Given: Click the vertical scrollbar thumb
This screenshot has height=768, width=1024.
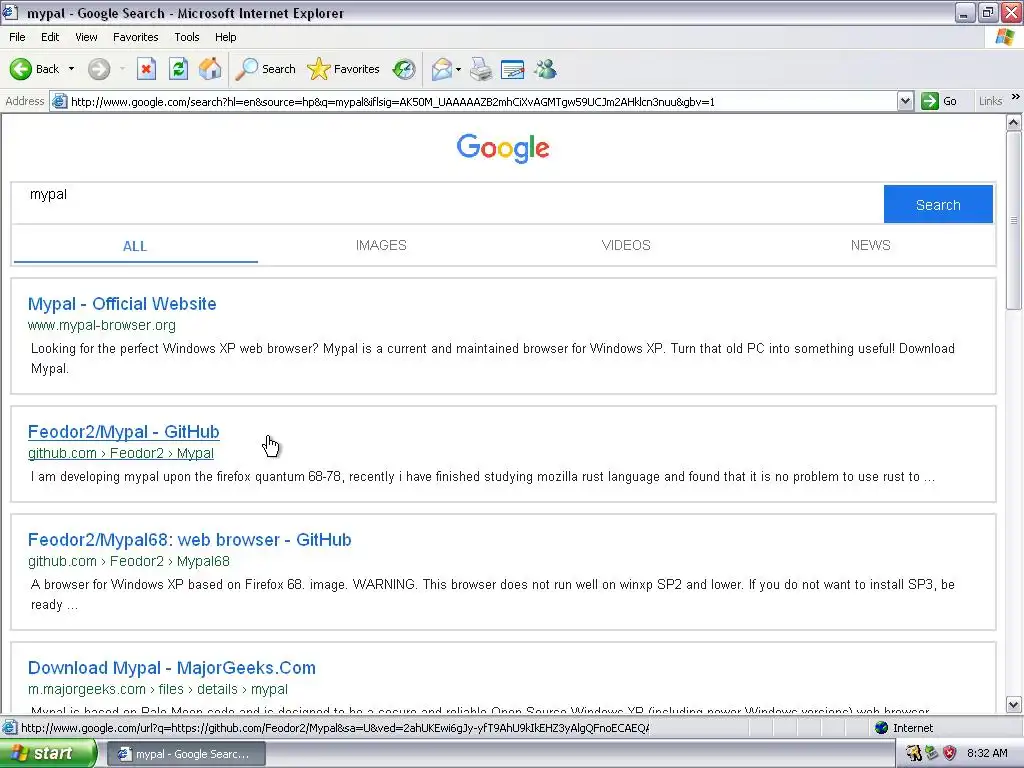Looking at the screenshot, I should (1014, 220).
